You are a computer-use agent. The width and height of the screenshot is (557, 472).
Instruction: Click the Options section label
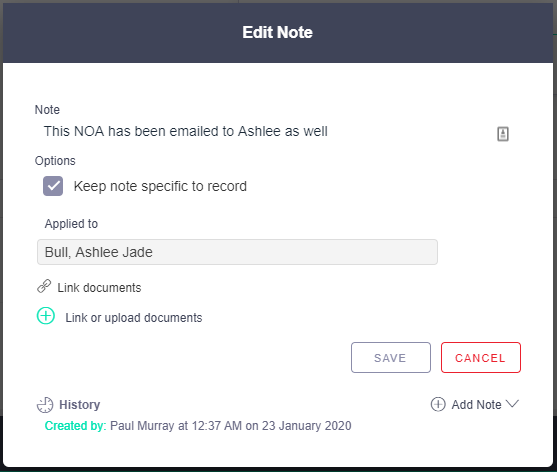[x=55, y=161]
